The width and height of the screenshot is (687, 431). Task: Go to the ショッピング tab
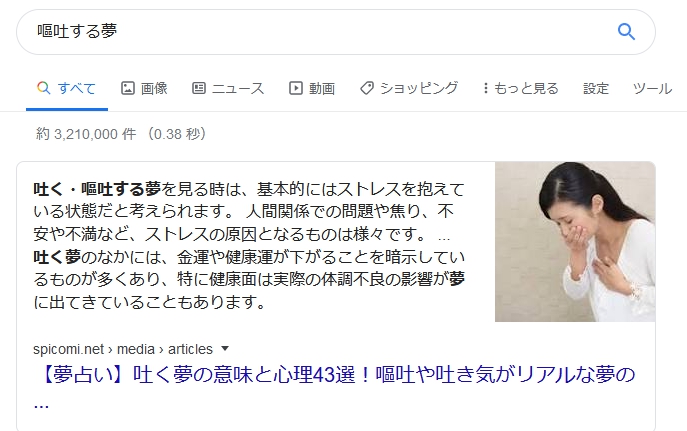click(409, 88)
